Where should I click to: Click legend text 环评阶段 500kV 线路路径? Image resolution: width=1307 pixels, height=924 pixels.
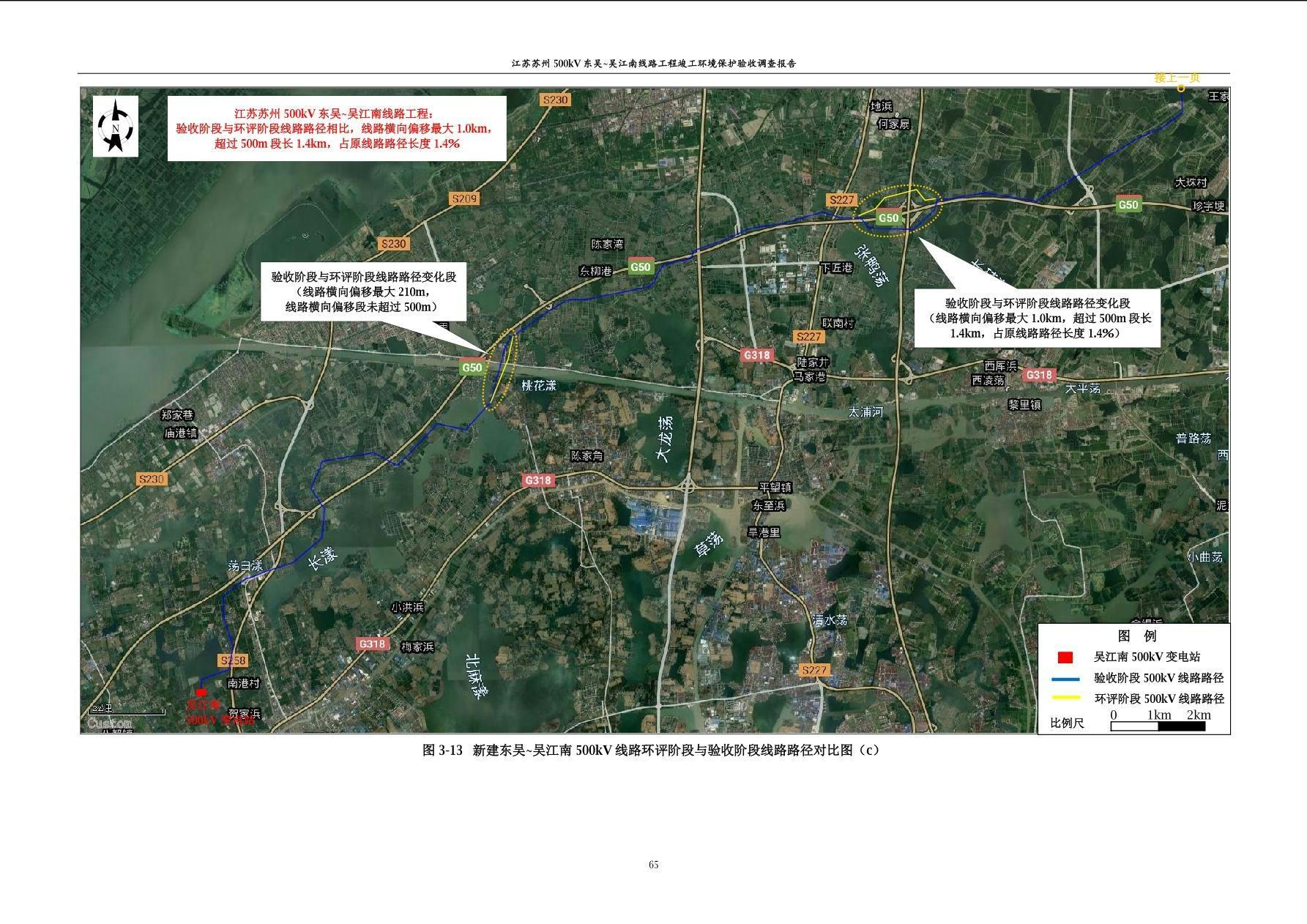1159,698
